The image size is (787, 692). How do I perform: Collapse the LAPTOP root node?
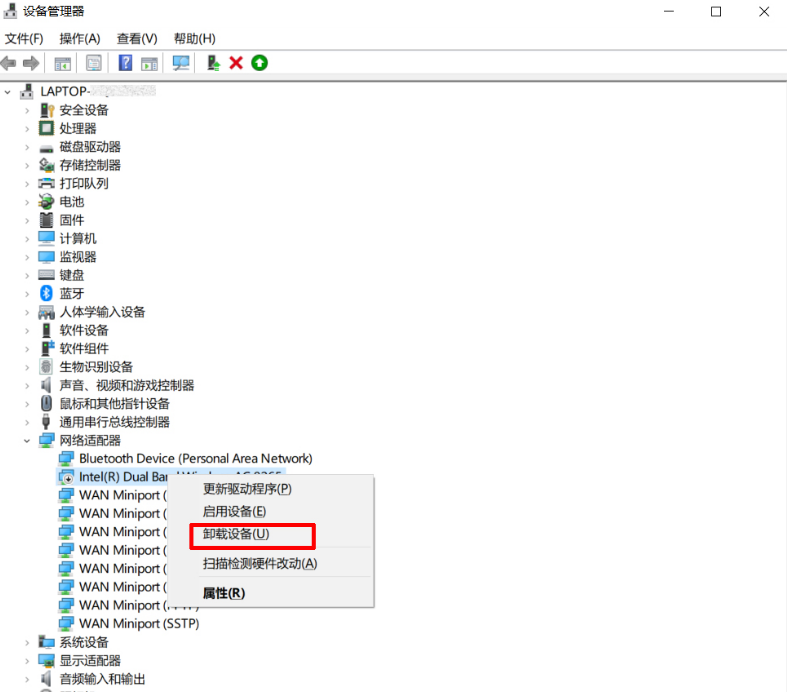click(8, 92)
